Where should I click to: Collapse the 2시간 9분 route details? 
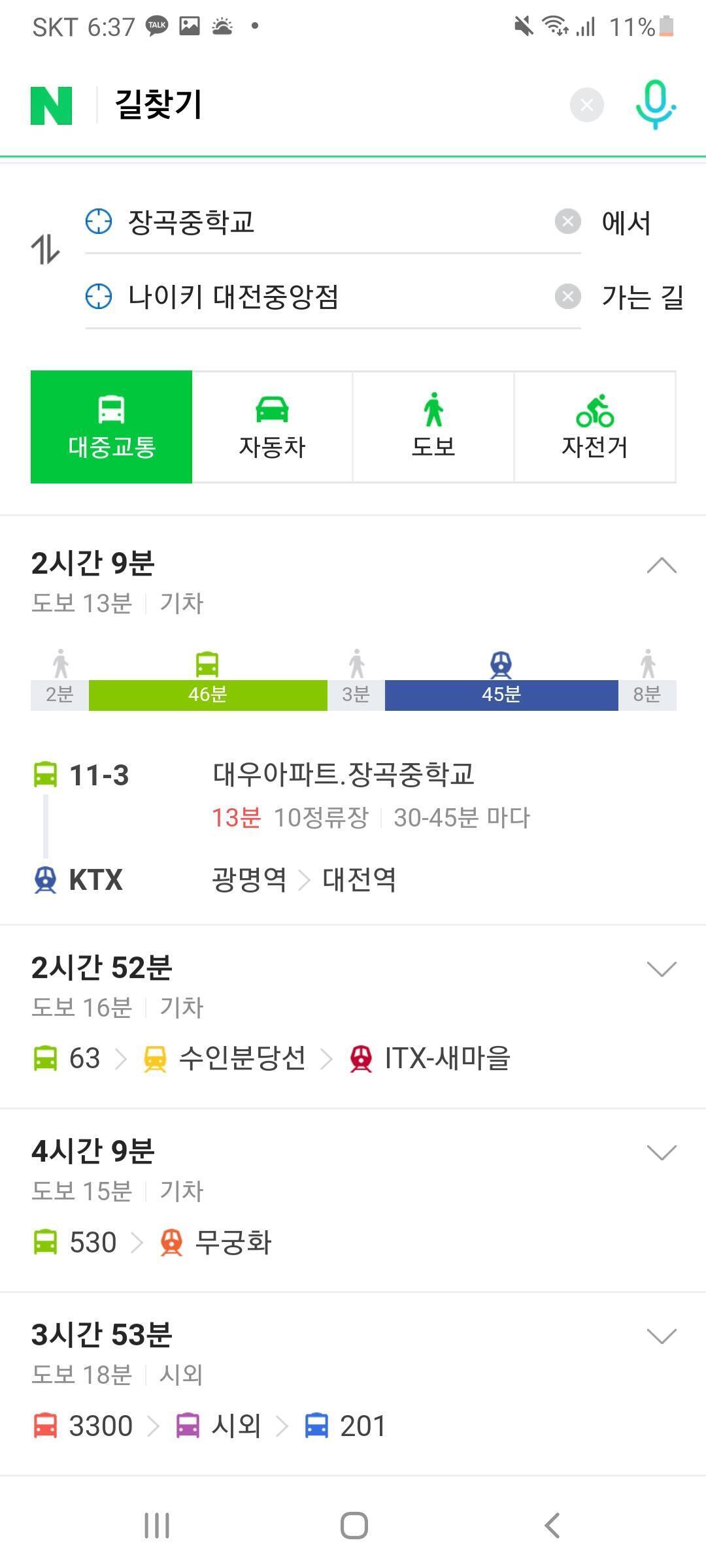tap(661, 565)
